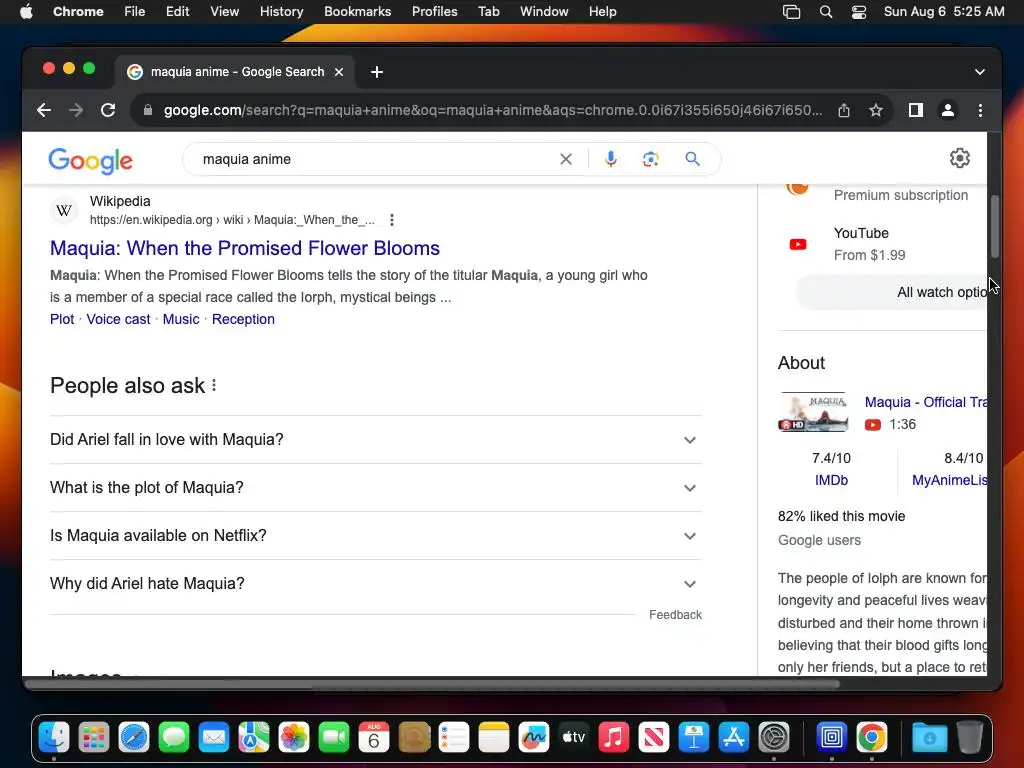Open Chrome three-dot menu

coord(980,110)
